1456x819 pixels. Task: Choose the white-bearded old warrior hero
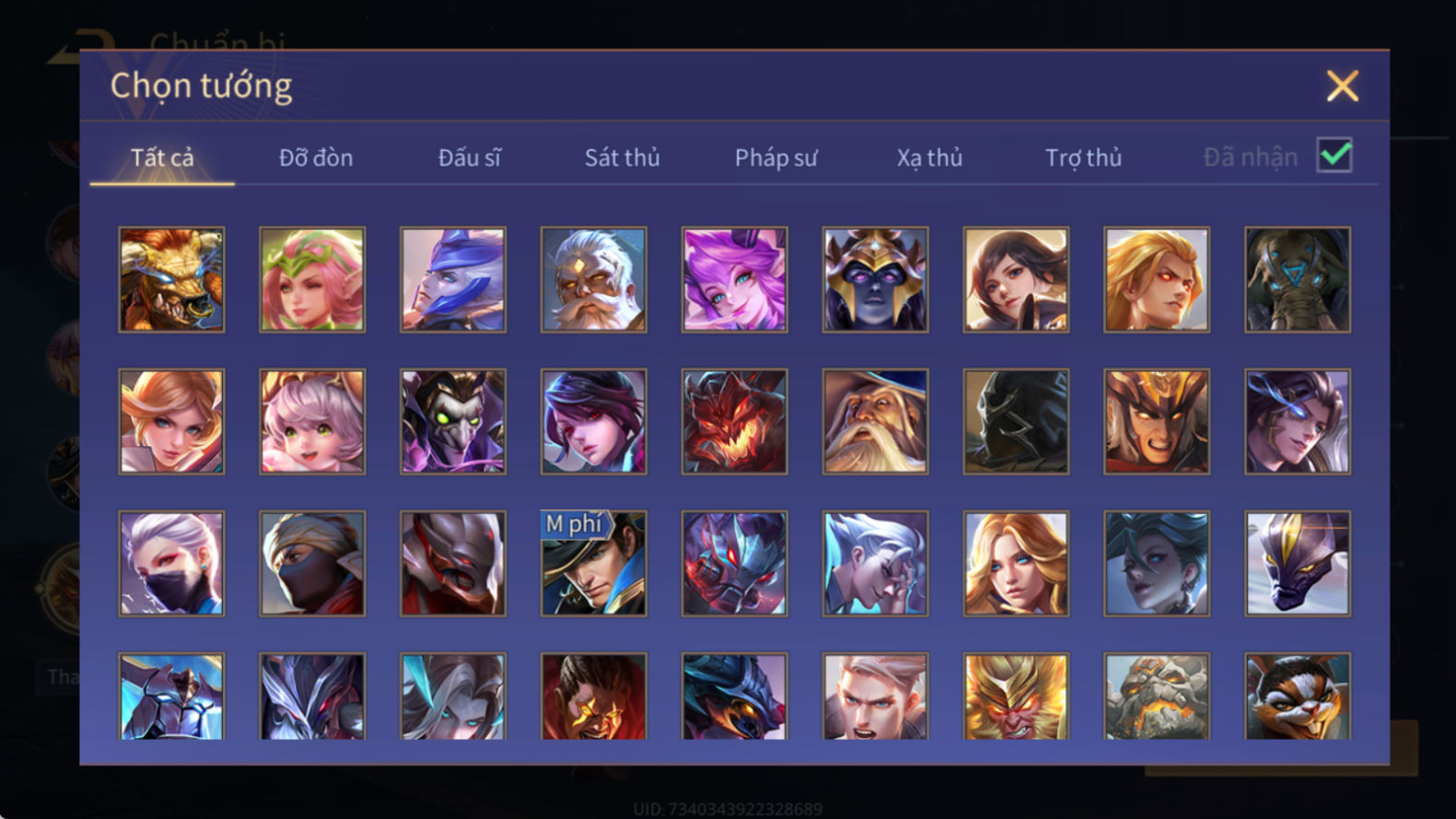[593, 280]
